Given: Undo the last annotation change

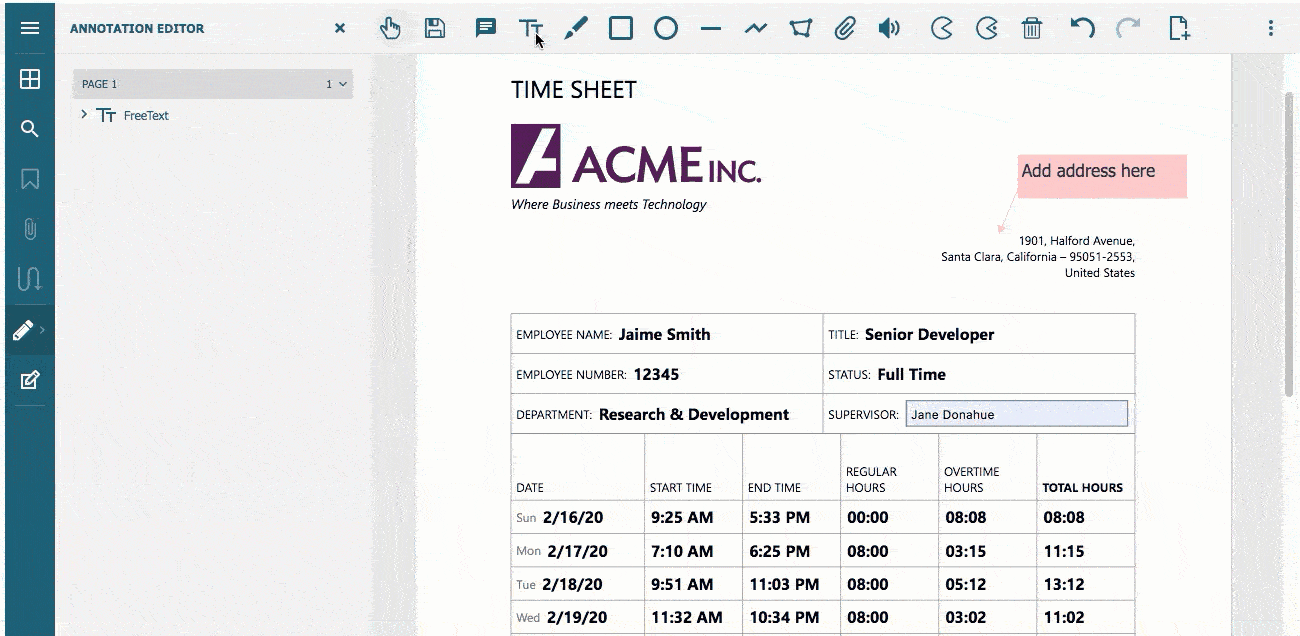Looking at the screenshot, I should 1082,28.
